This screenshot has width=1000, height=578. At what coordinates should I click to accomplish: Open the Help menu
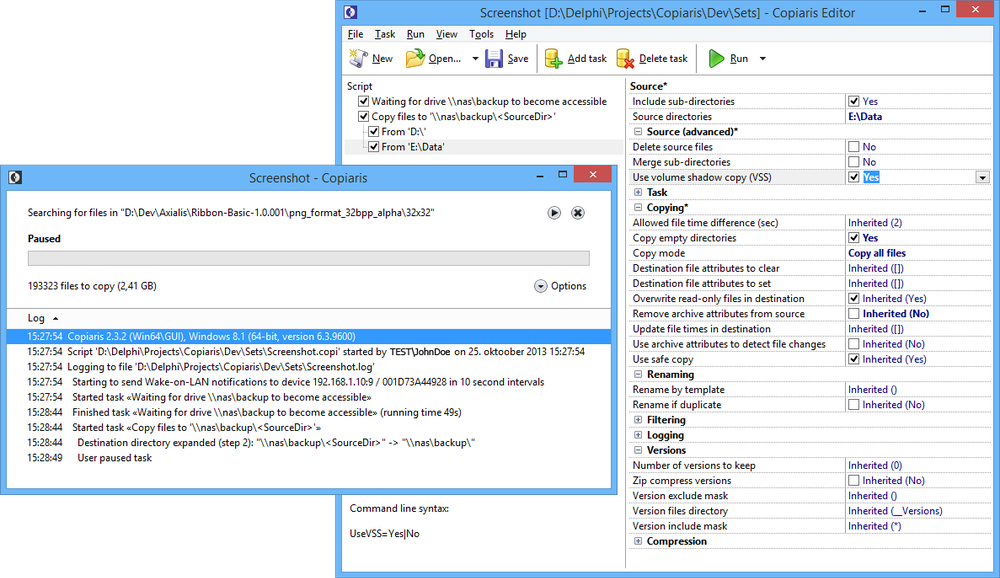(x=515, y=34)
